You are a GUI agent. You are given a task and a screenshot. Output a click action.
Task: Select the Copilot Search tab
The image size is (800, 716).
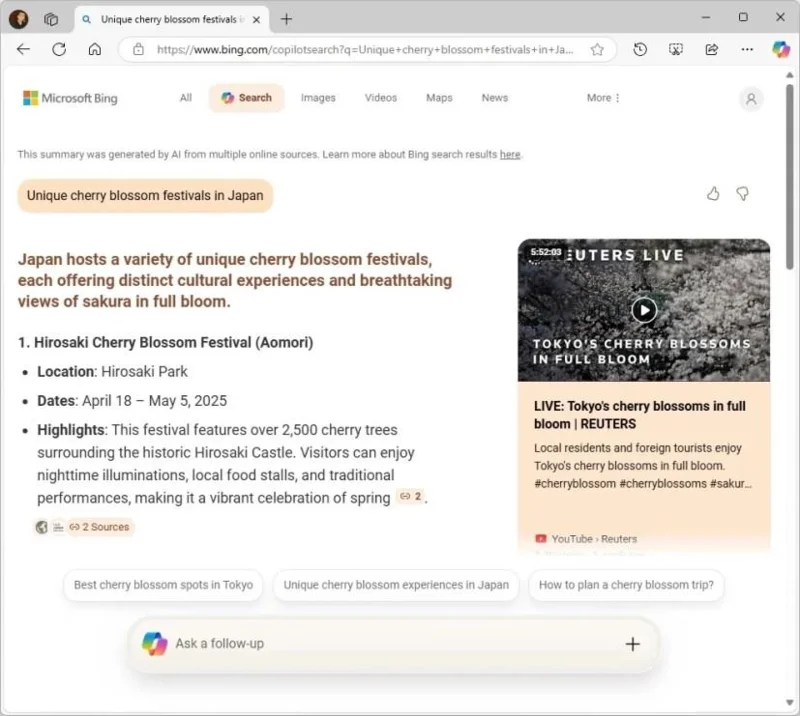[x=246, y=97]
